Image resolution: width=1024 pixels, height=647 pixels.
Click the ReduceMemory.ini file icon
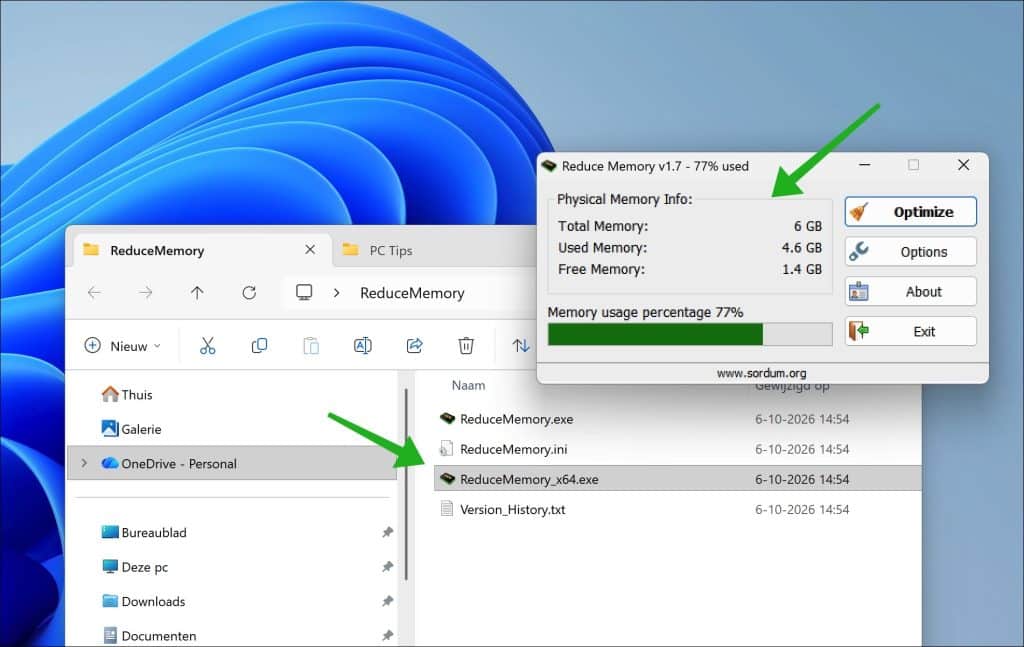(446, 449)
